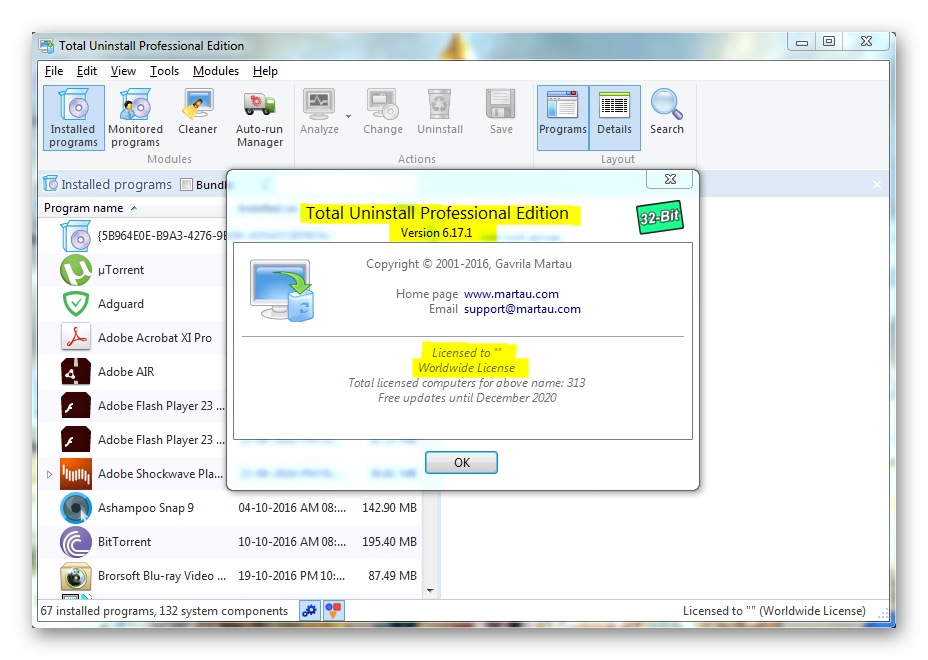This screenshot has height=660, width=928.
Task: Select the µTorrent program name
Action: [x=121, y=270]
